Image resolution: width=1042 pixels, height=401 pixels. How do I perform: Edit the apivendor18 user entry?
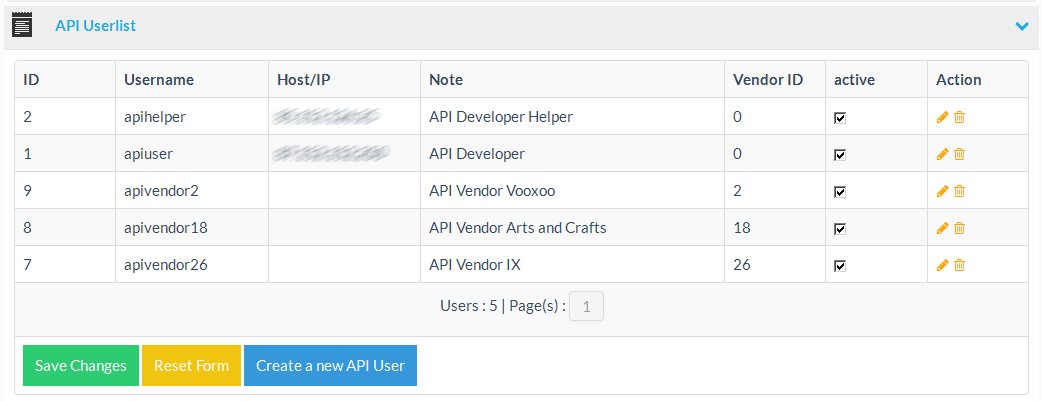(x=941, y=228)
